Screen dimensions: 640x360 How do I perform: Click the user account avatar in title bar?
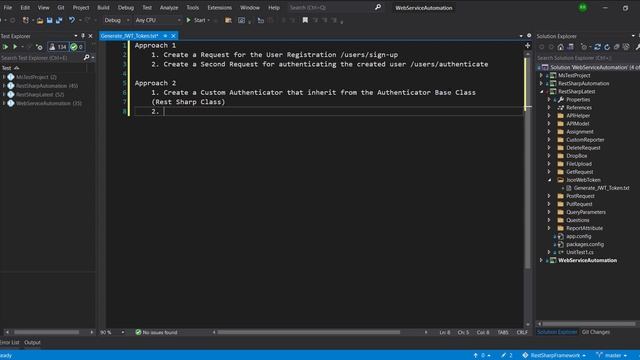click(583, 7)
